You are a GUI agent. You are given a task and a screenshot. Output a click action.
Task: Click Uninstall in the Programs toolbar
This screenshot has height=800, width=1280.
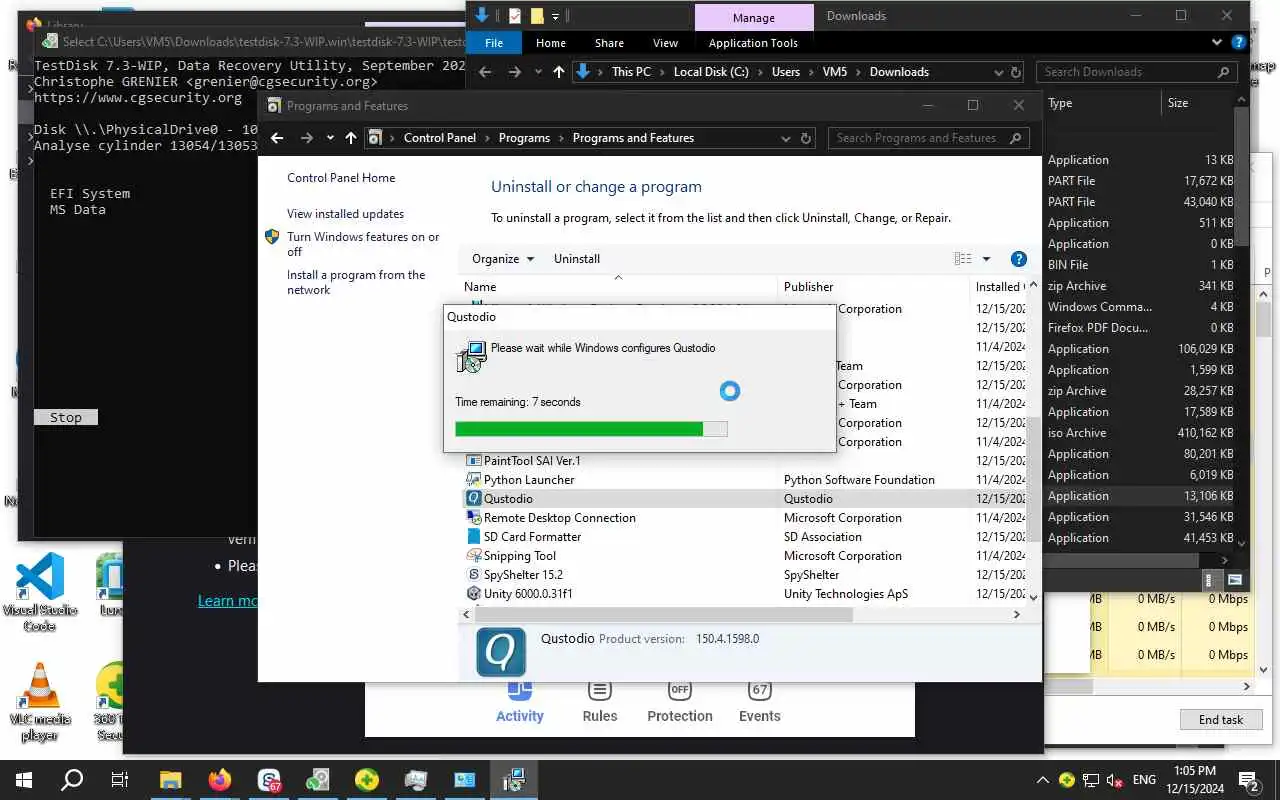577,259
